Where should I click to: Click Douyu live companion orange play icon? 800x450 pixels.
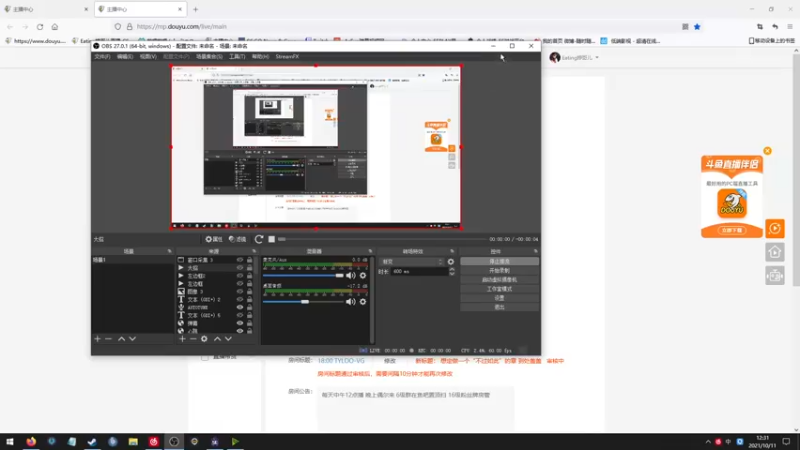(x=774, y=229)
